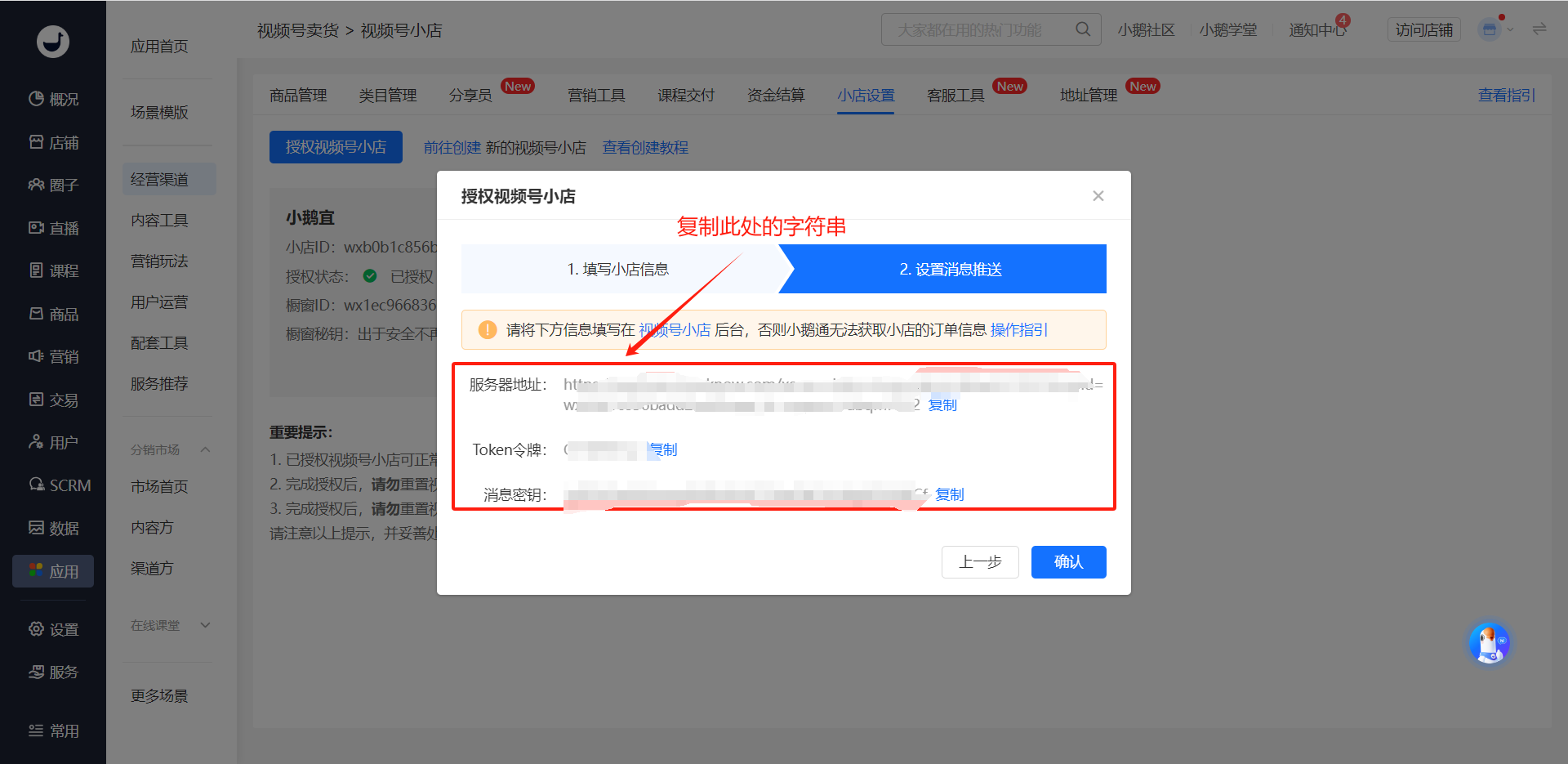This screenshot has height=764, width=1568.
Task: Click the 授权视频号小店 blue button
Action: tap(336, 147)
